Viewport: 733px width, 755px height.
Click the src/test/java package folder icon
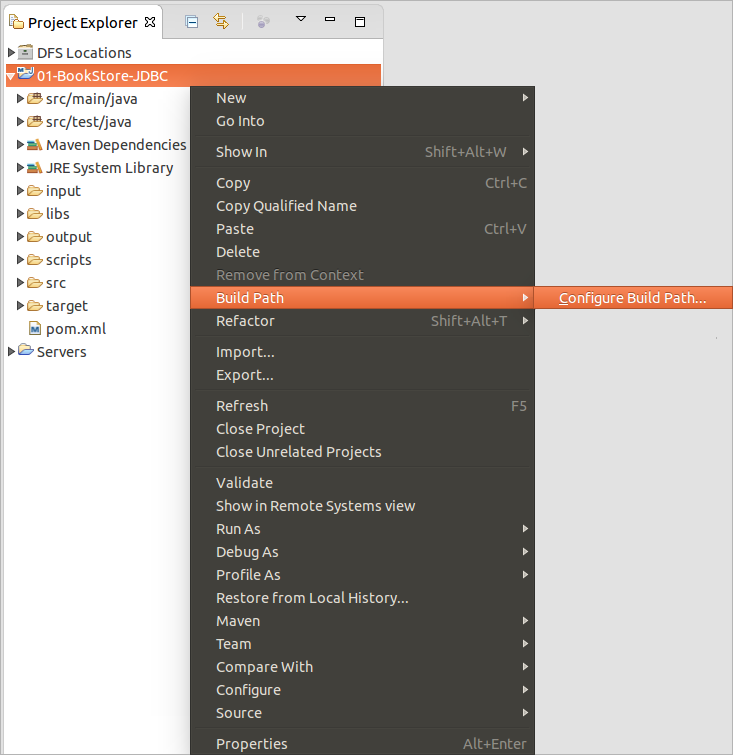[x=35, y=121]
